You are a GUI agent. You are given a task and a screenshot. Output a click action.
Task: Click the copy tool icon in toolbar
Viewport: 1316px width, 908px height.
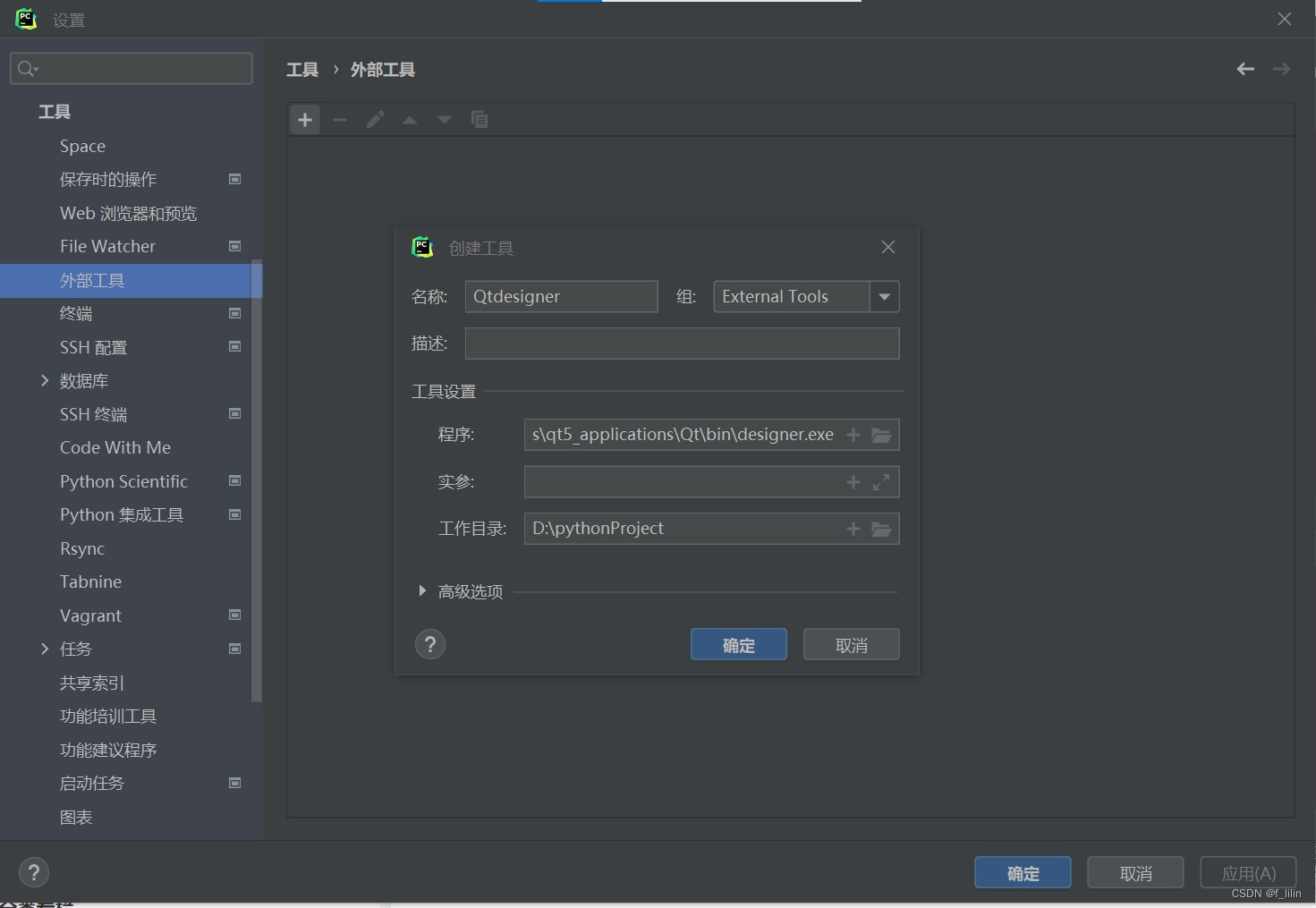(480, 119)
